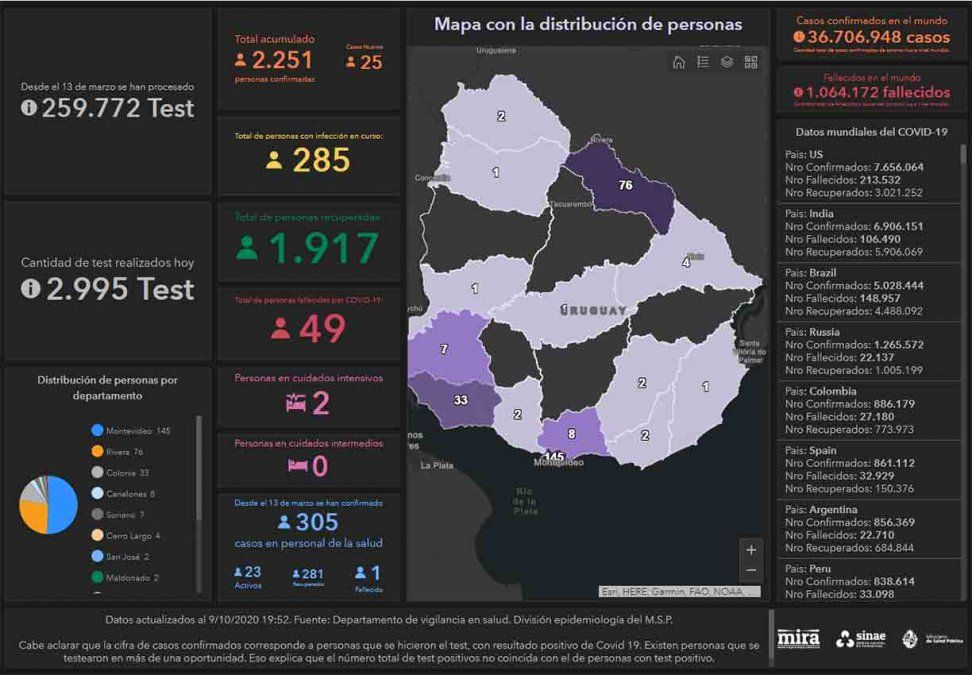
Task: Click the Colonia 33 legend entry
Action: coord(126,472)
